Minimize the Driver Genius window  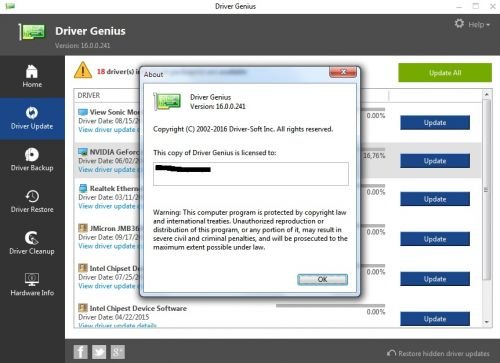click(x=459, y=6)
